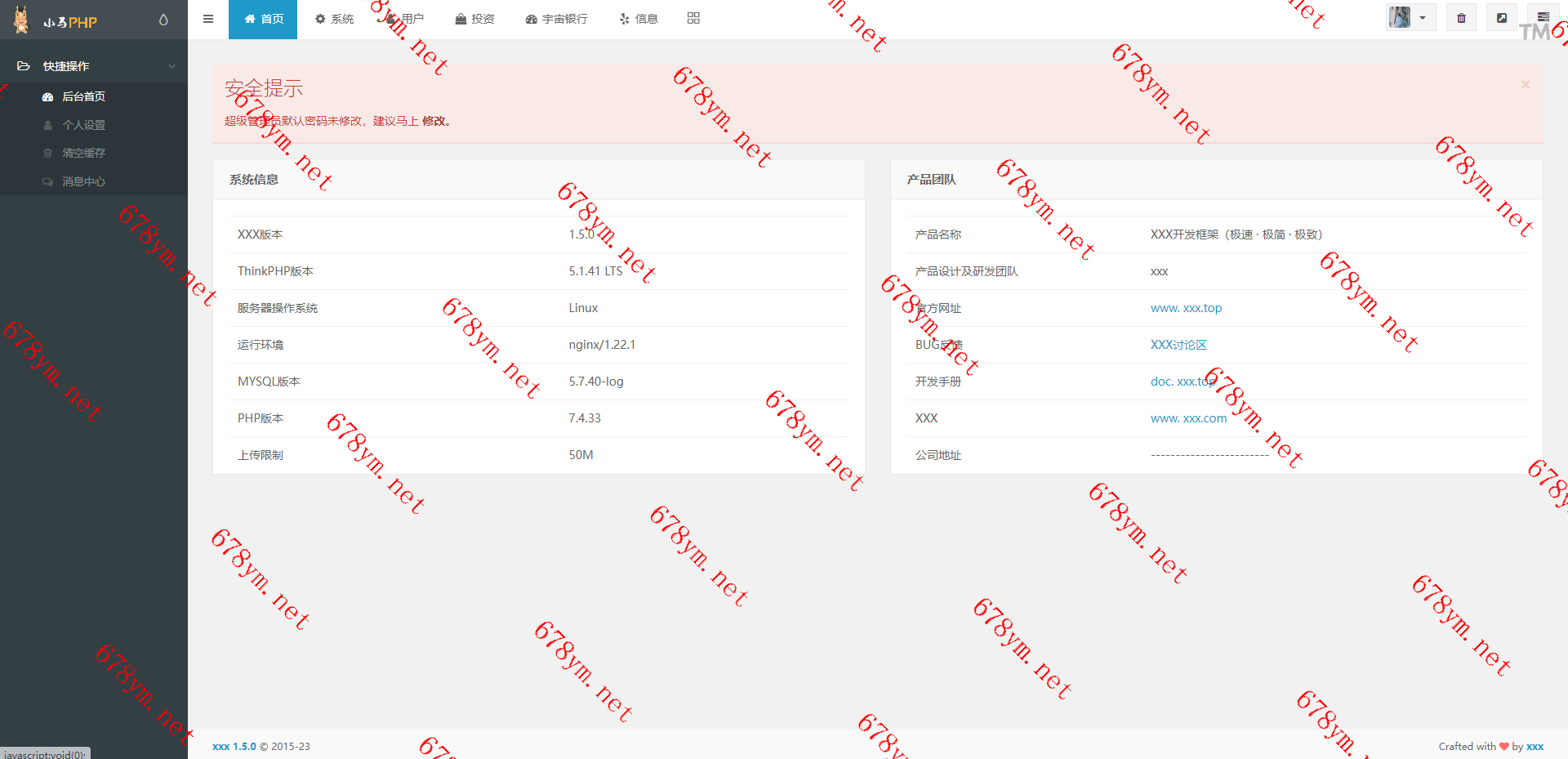Open the XXX讨论区 link
The image size is (1568, 759).
click(1178, 345)
